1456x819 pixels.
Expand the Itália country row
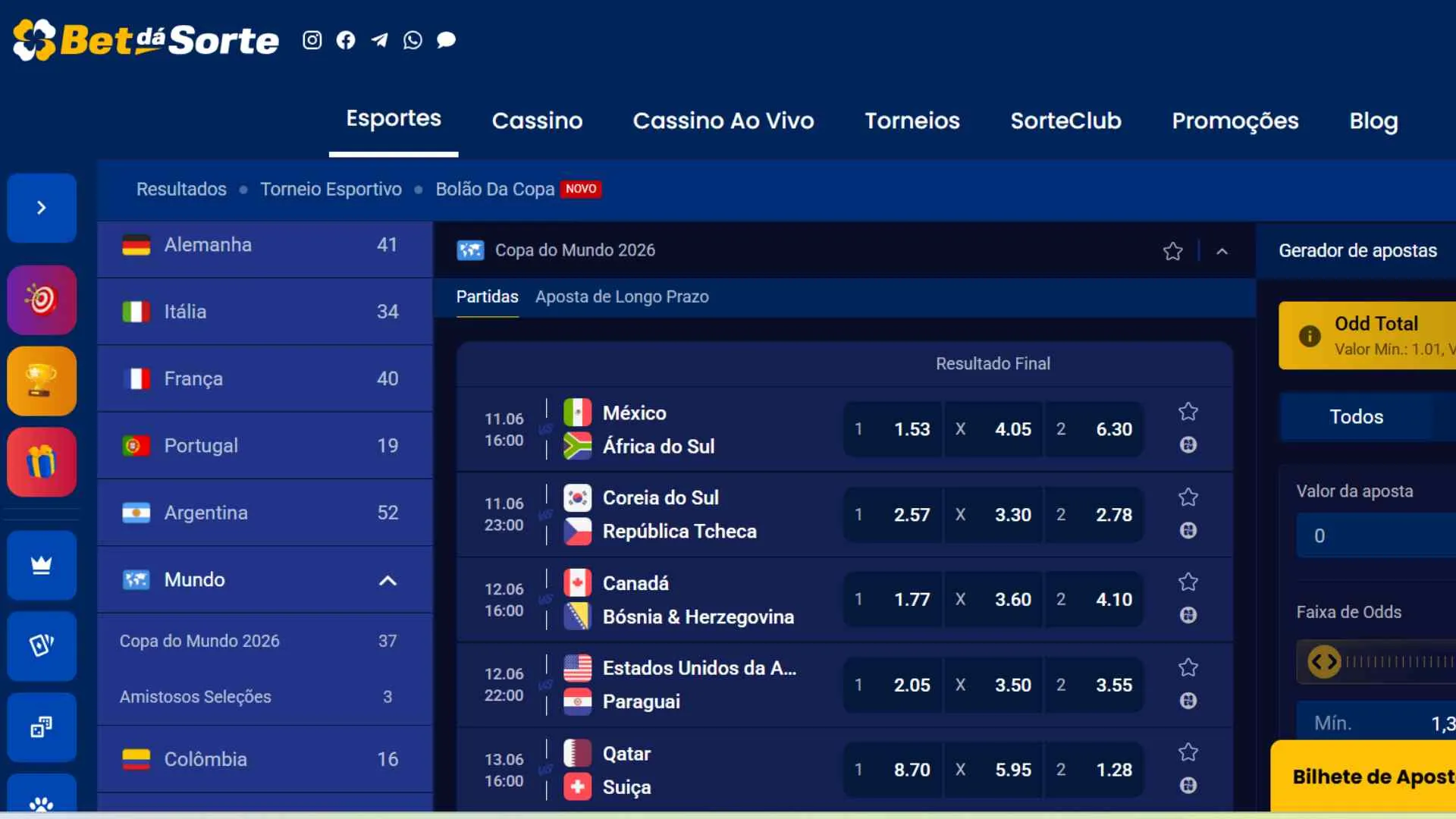[x=265, y=312]
